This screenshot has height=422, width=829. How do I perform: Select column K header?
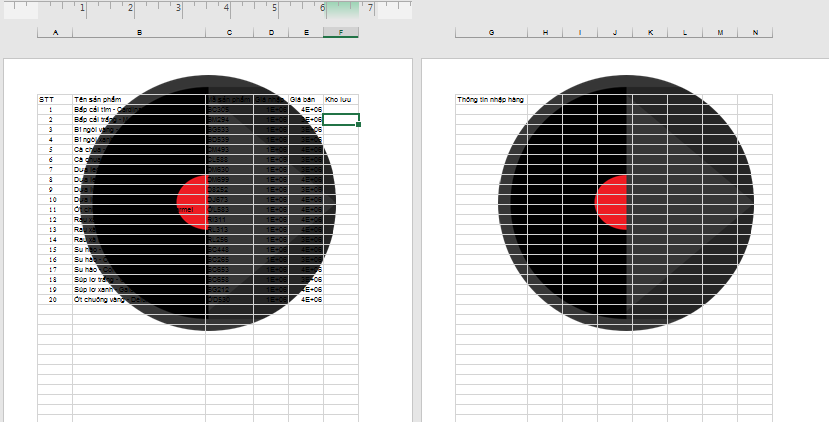pyautogui.click(x=650, y=32)
